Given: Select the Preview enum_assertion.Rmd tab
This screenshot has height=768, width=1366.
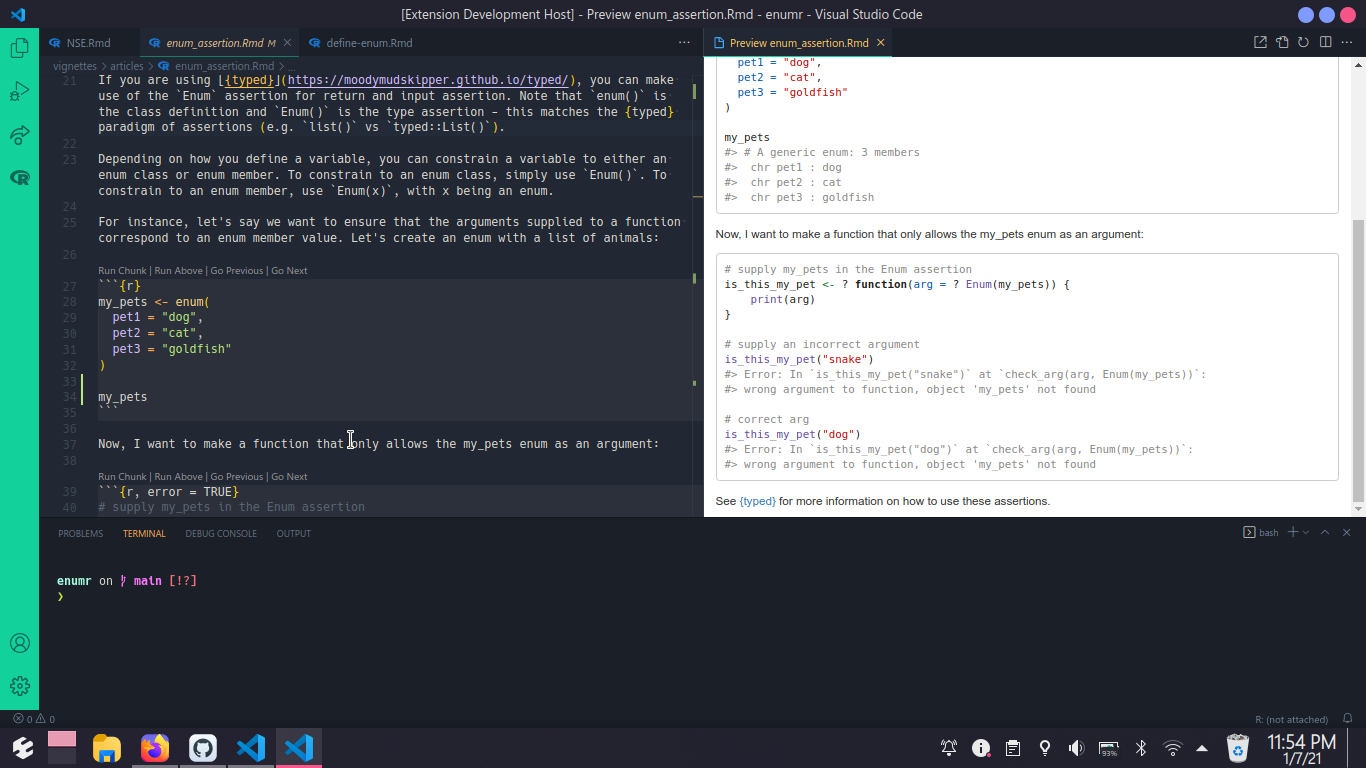Looking at the screenshot, I should coord(798,43).
